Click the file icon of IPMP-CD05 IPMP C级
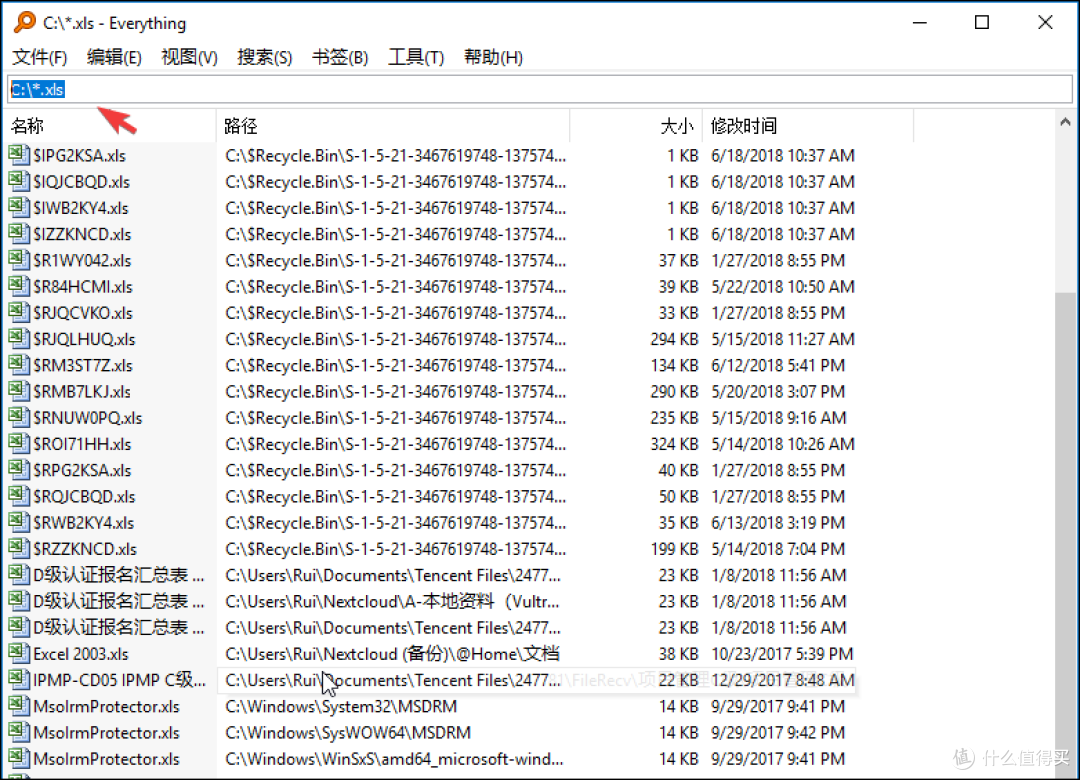Image resolution: width=1080 pixels, height=780 pixels. 19,679
